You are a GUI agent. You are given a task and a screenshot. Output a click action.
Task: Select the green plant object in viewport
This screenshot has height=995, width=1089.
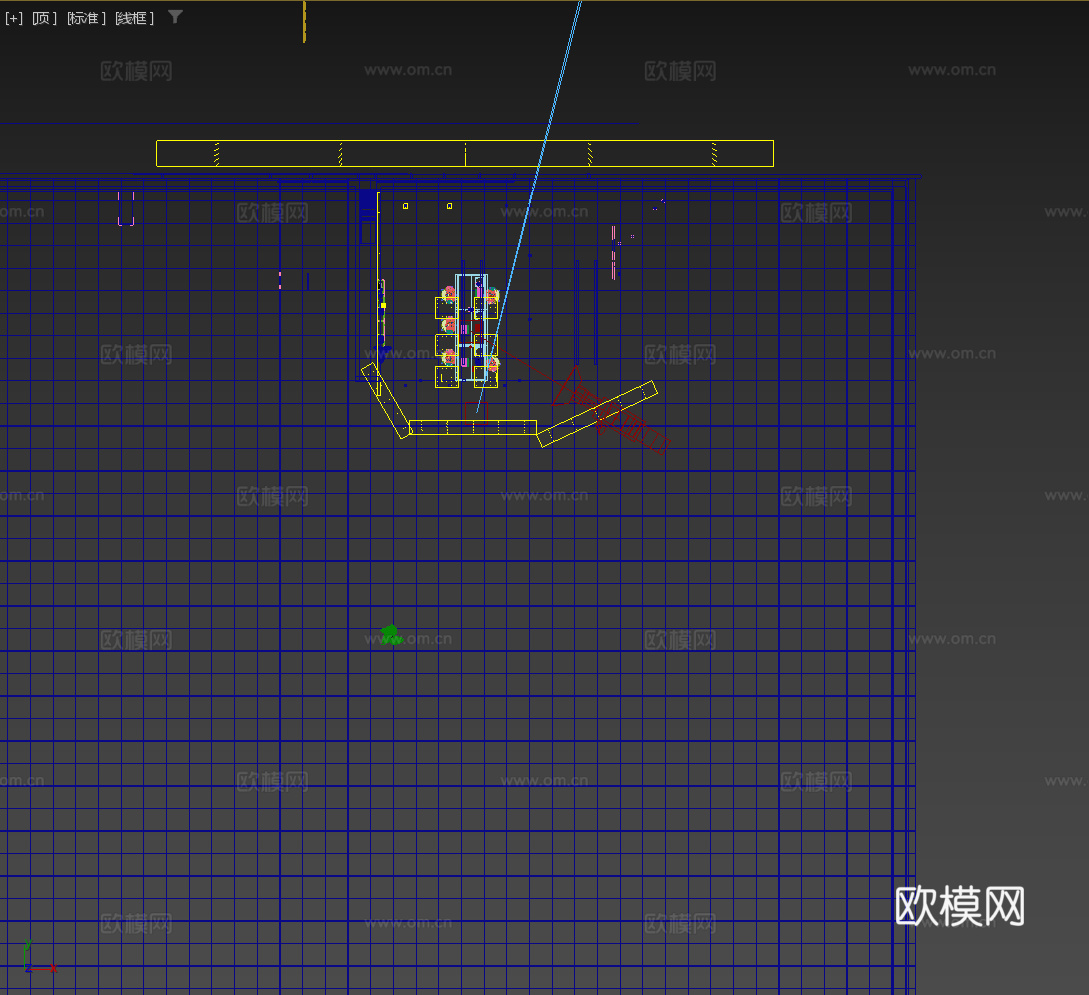[x=392, y=635]
